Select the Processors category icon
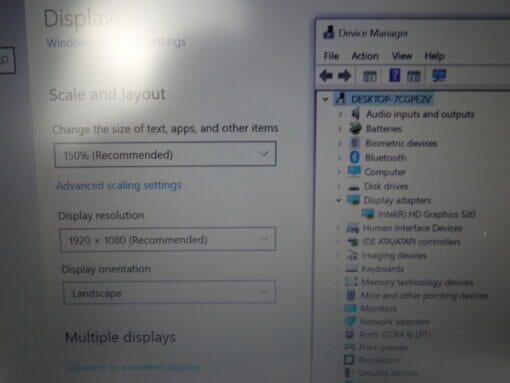 [x=349, y=360]
